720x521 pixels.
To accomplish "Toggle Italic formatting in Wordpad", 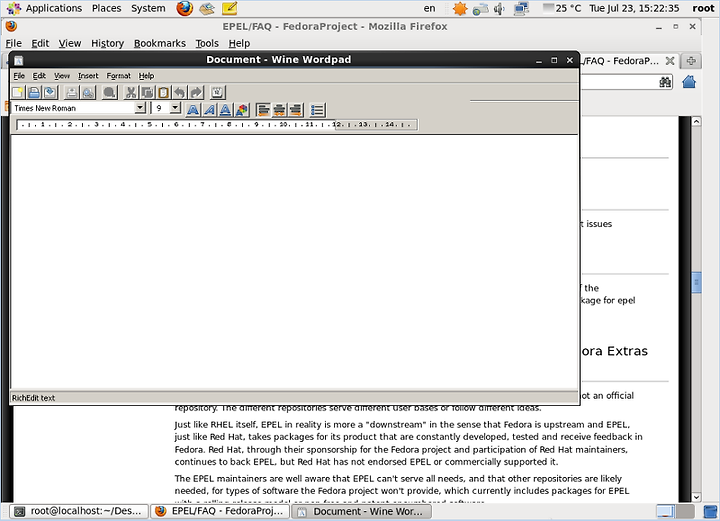I will [209, 109].
